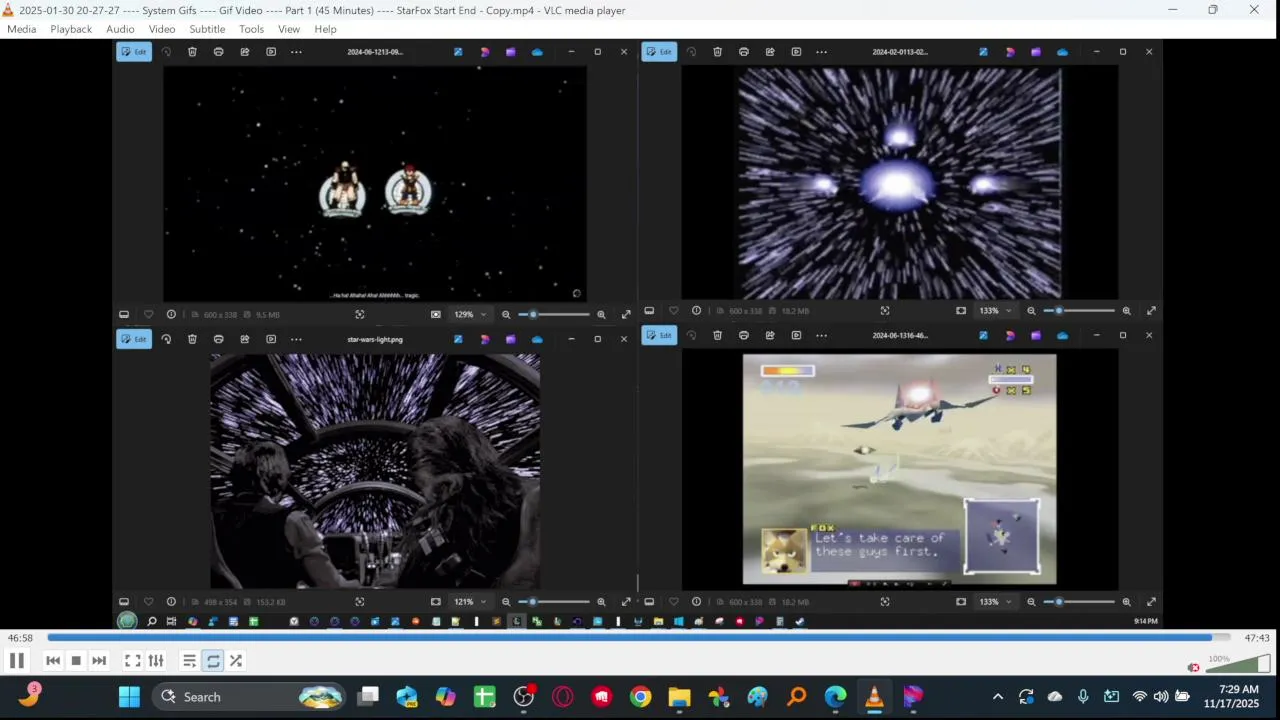Share the image from the star-wars-light.png window
Image resolution: width=1280 pixels, height=720 pixels.
coord(244,339)
